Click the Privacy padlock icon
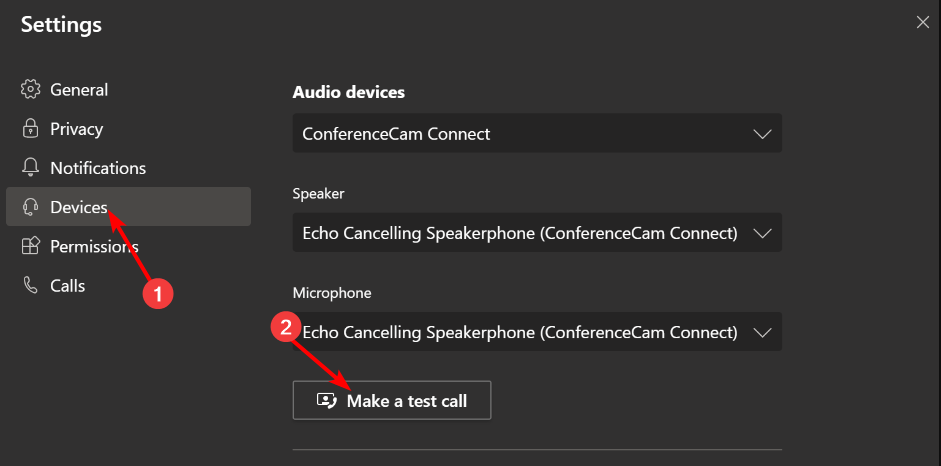 (30, 129)
